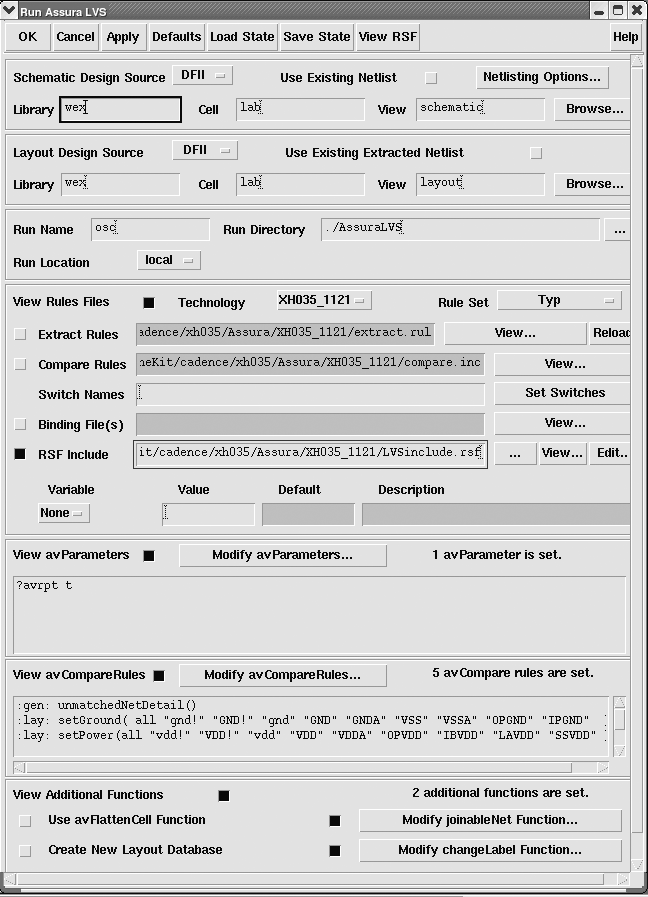Click avCompareRules list horizontal scrollbar
The height and width of the screenshot is (897, 648).
(x=311, y=768)
